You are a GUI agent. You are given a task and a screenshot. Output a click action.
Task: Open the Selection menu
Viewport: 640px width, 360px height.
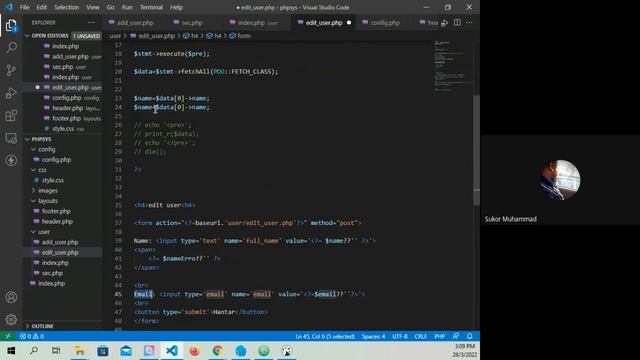[67, 7]
